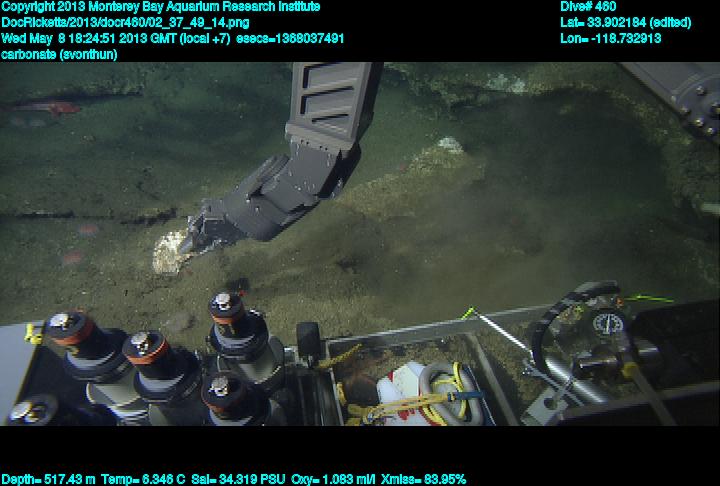Click the Oxy= 1.083 ml/l reading
Image resolution: width=720 pixels, height=486 pixels.
click(333, 480)
